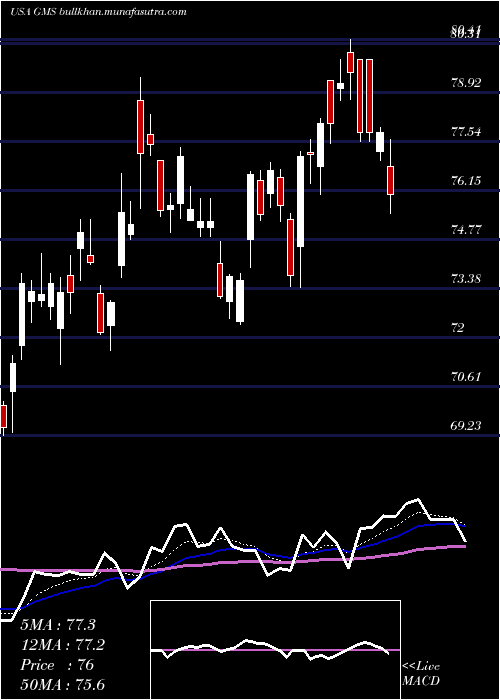Click the 74.77 price level label
This screenshot has width=500, height=700.
(467, 230)
